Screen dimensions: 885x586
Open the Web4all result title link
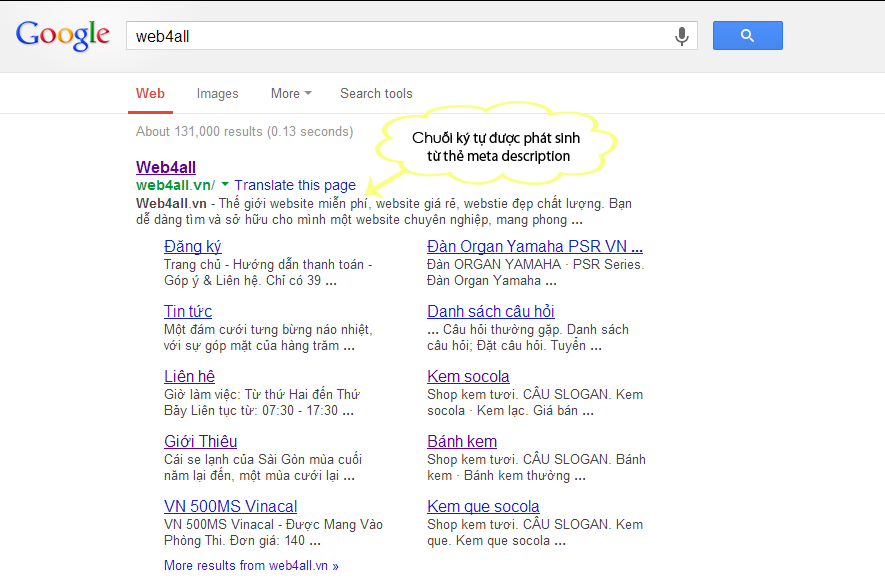coord(166,167)
